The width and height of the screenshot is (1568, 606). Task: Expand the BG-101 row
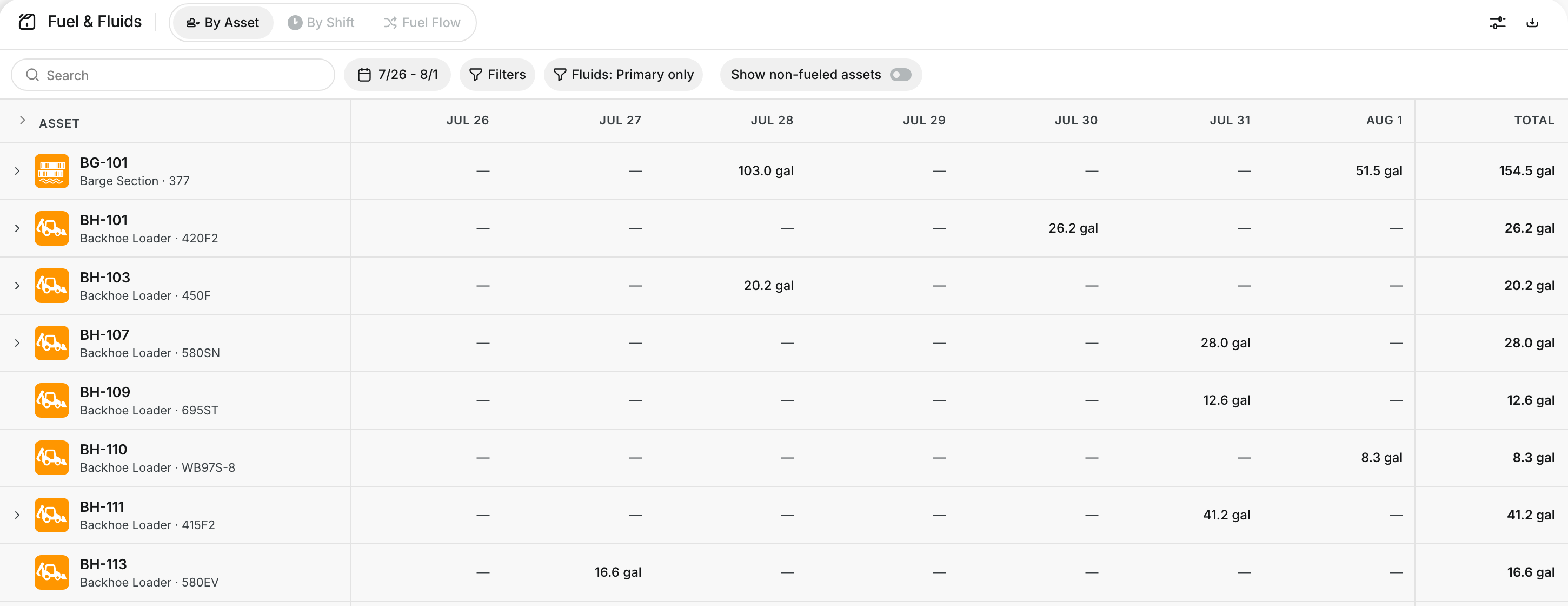pos(17,171)
